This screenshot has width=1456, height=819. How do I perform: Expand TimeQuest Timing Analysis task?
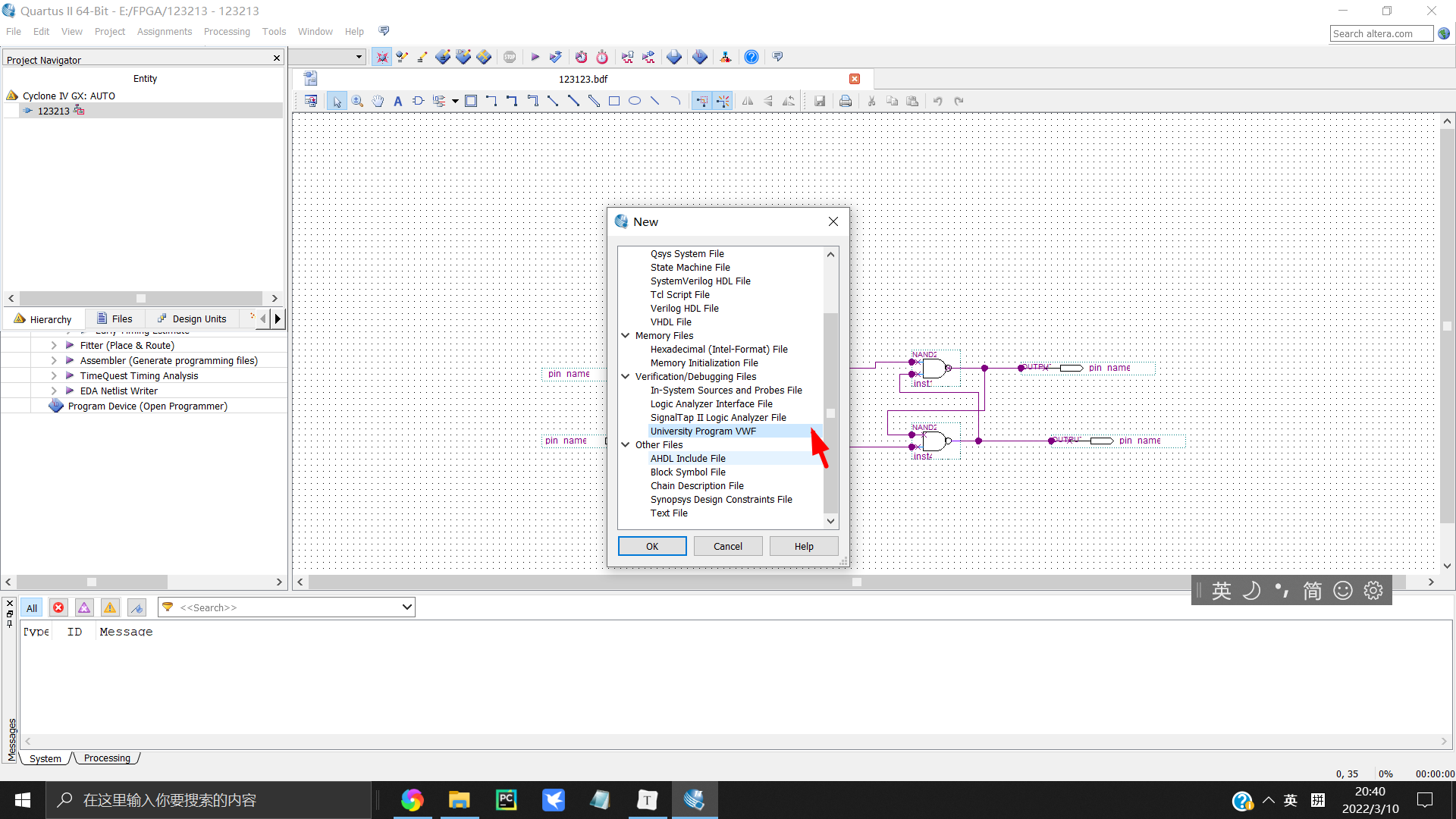[54, 375]
